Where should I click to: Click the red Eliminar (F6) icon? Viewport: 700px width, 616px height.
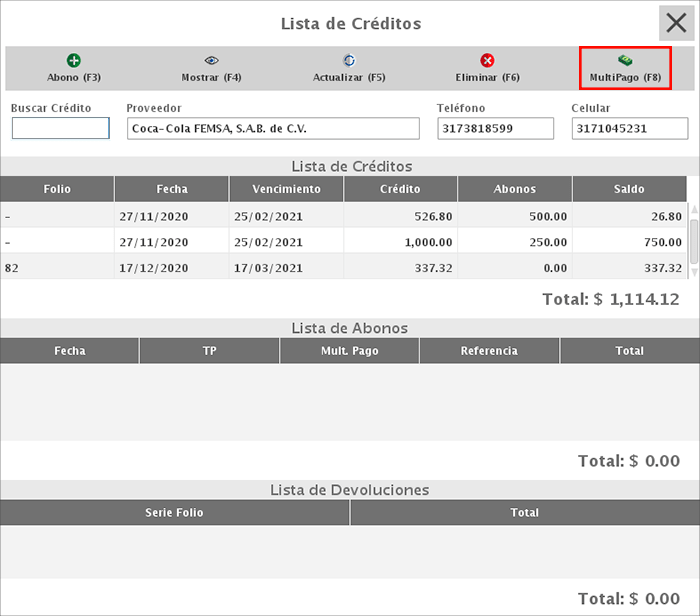click(x=487, y=61)
